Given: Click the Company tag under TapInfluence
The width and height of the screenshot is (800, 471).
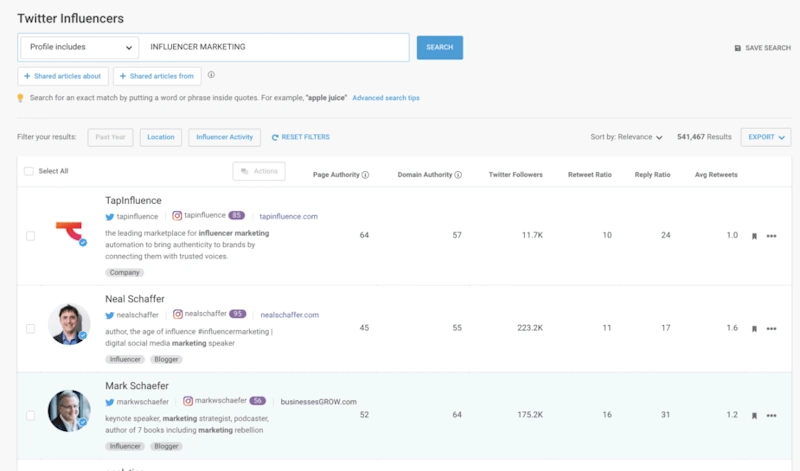Looking at the screenshot, I should (x=124, y=273).
